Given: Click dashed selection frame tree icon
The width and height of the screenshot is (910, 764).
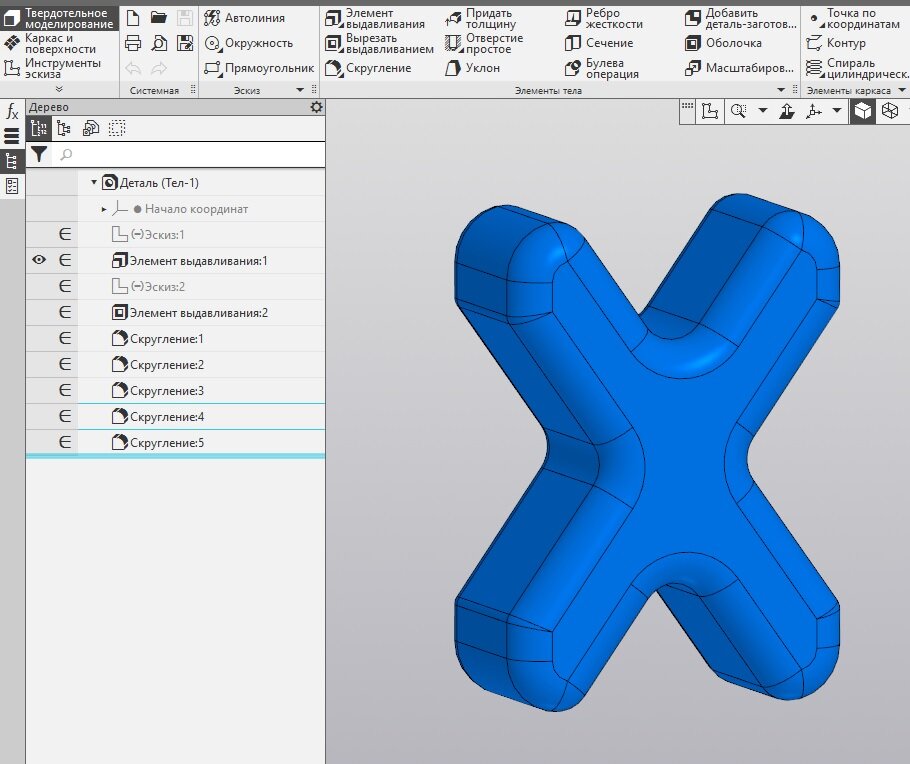Looking at the screenshot, I should (x=117, y=128).
